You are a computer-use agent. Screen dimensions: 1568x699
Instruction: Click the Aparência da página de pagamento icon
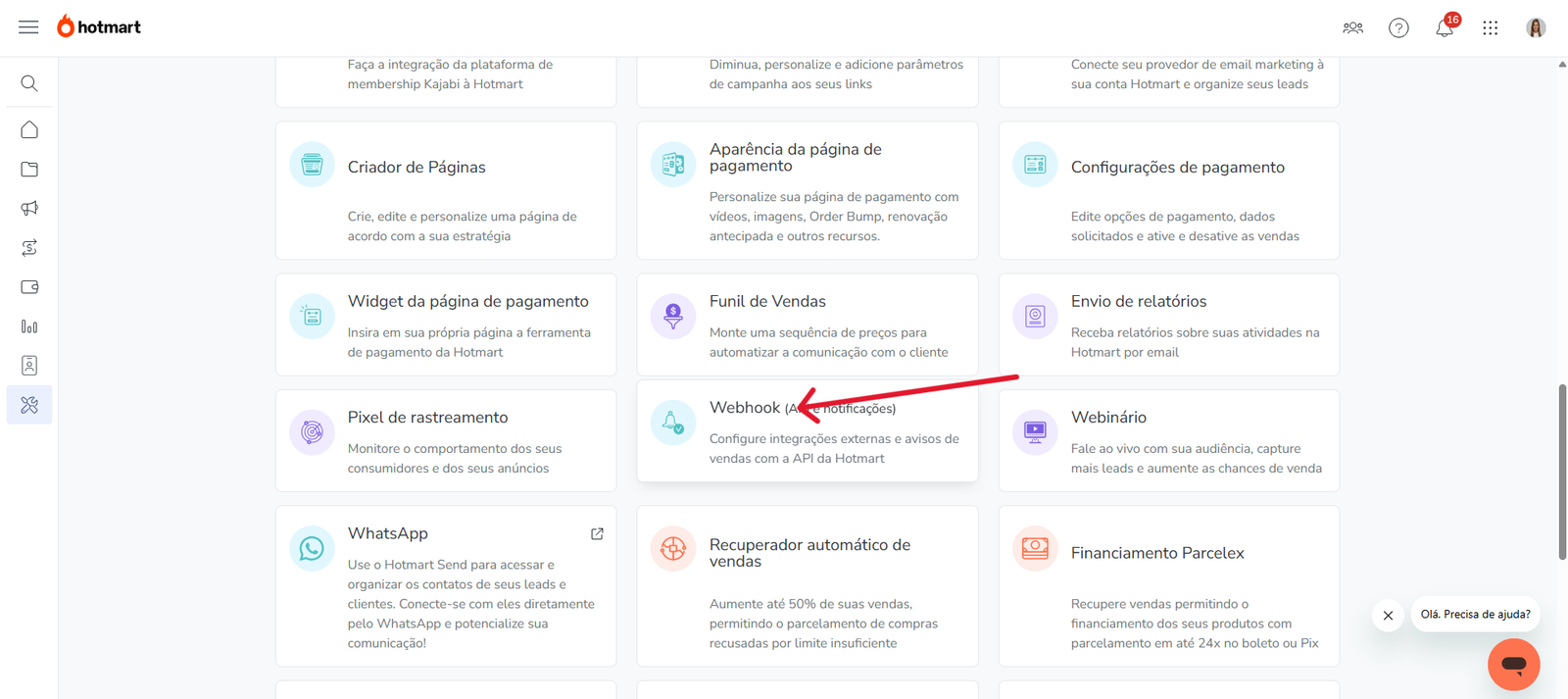(673, 164)
